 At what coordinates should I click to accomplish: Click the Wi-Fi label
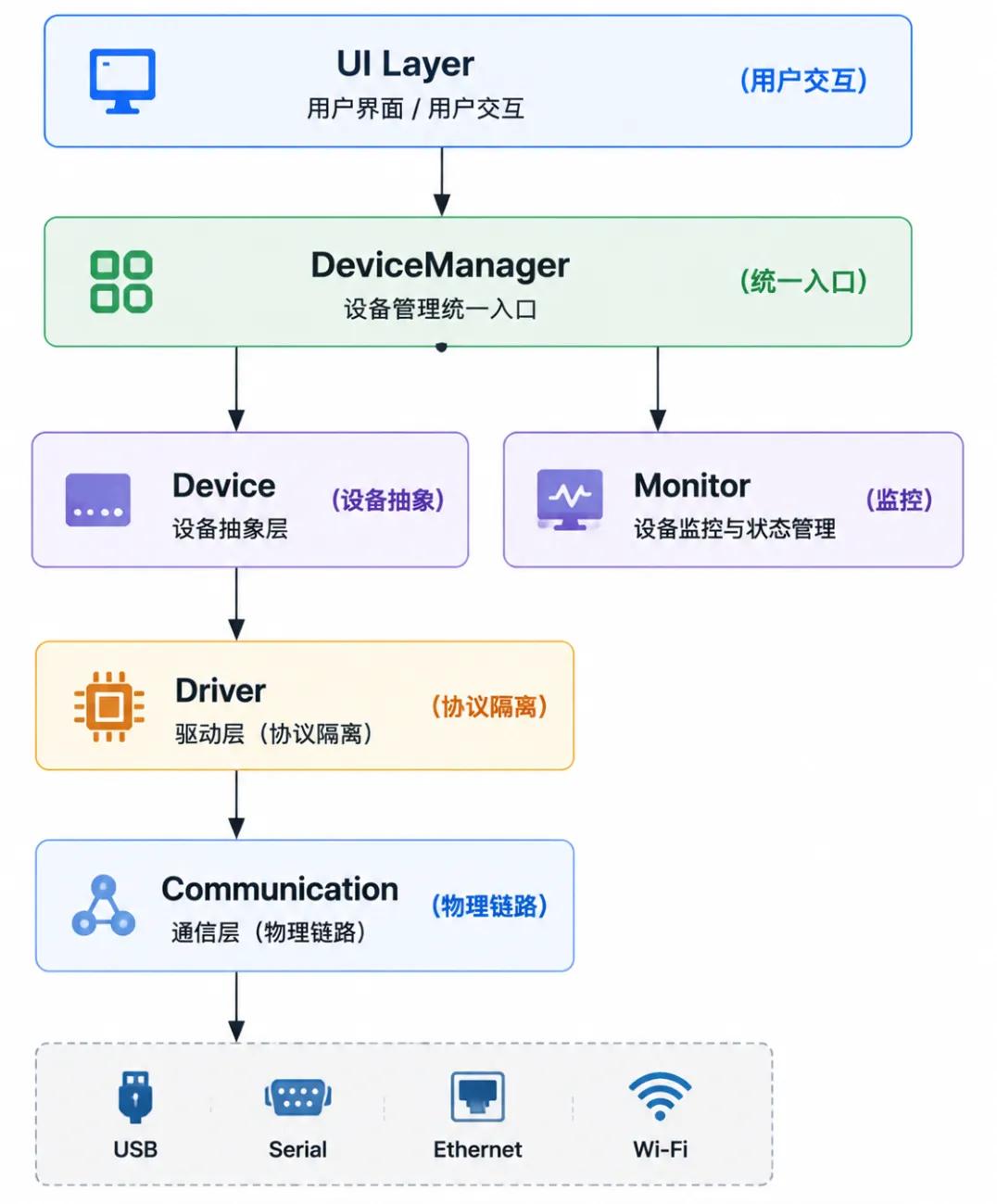coord(661,1149)
